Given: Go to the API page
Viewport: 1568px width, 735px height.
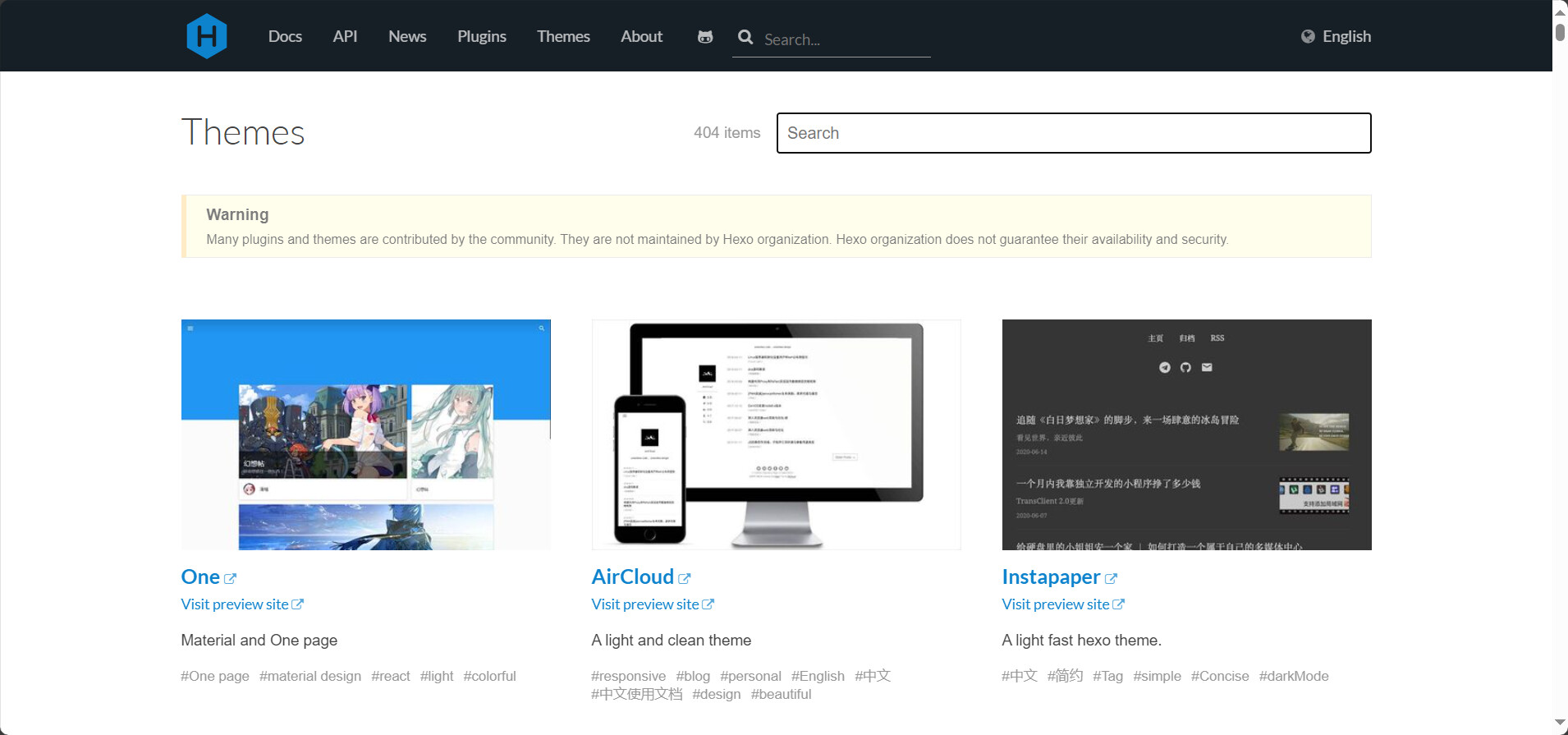Looking at the screenshot, I should click(345, 36).
